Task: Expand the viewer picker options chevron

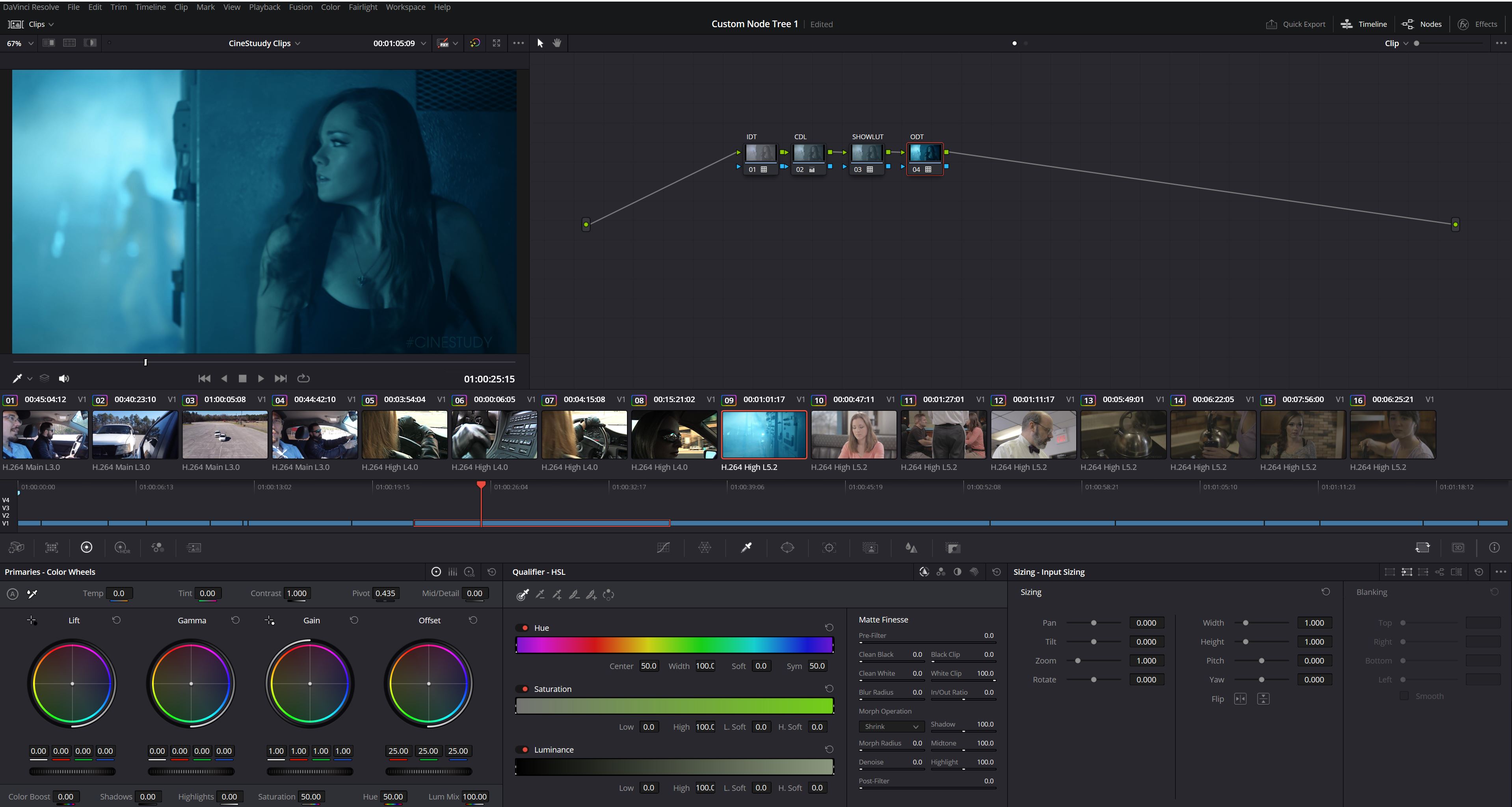Action: pos(29,379)
